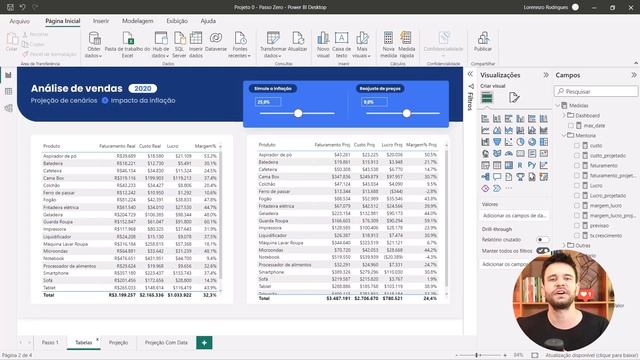
Task: Click the Pesquisar fields search box
Action: tap(596, 91)
